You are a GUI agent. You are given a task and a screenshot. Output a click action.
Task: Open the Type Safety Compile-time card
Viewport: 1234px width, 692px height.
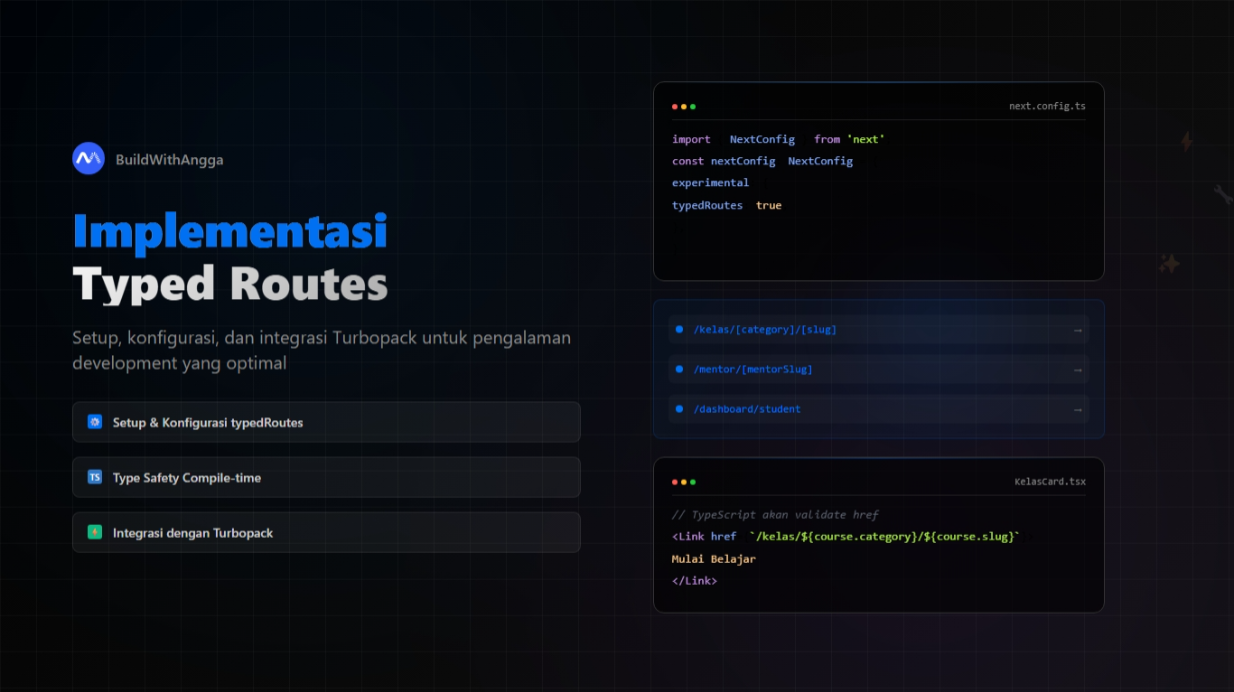[326, 478]
